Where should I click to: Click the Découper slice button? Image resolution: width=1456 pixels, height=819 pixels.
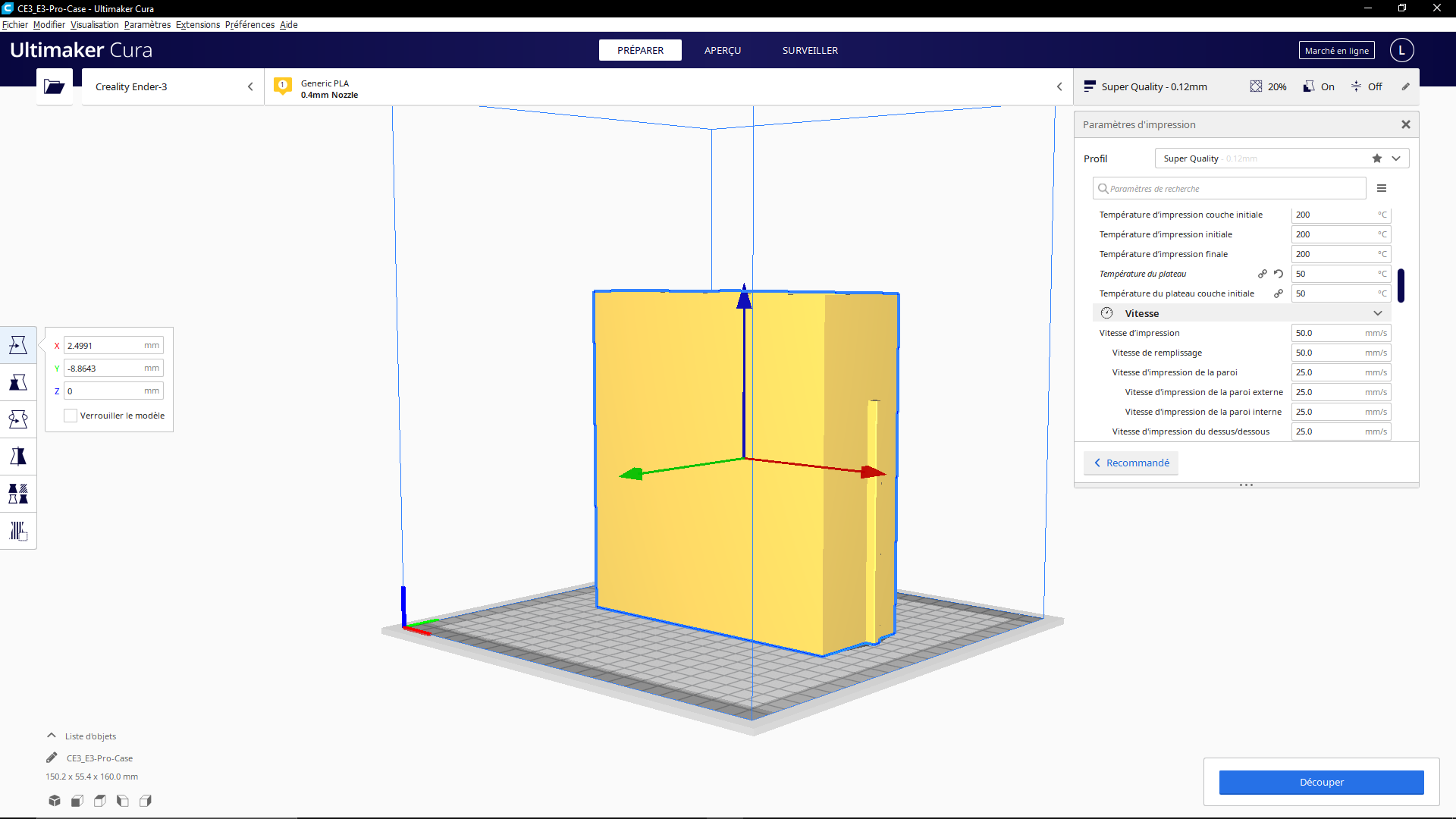1321,782
